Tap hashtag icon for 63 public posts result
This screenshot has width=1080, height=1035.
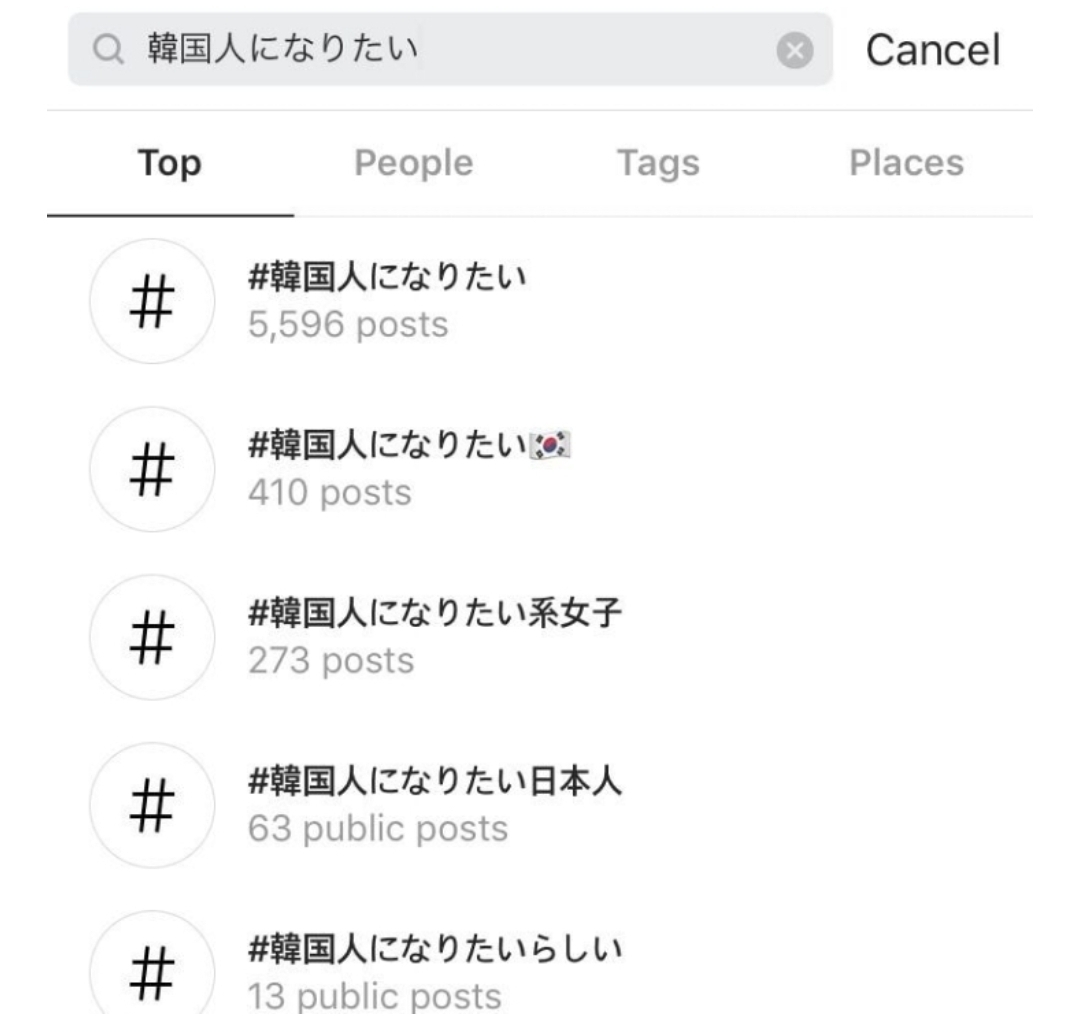(x=152, y=805)
